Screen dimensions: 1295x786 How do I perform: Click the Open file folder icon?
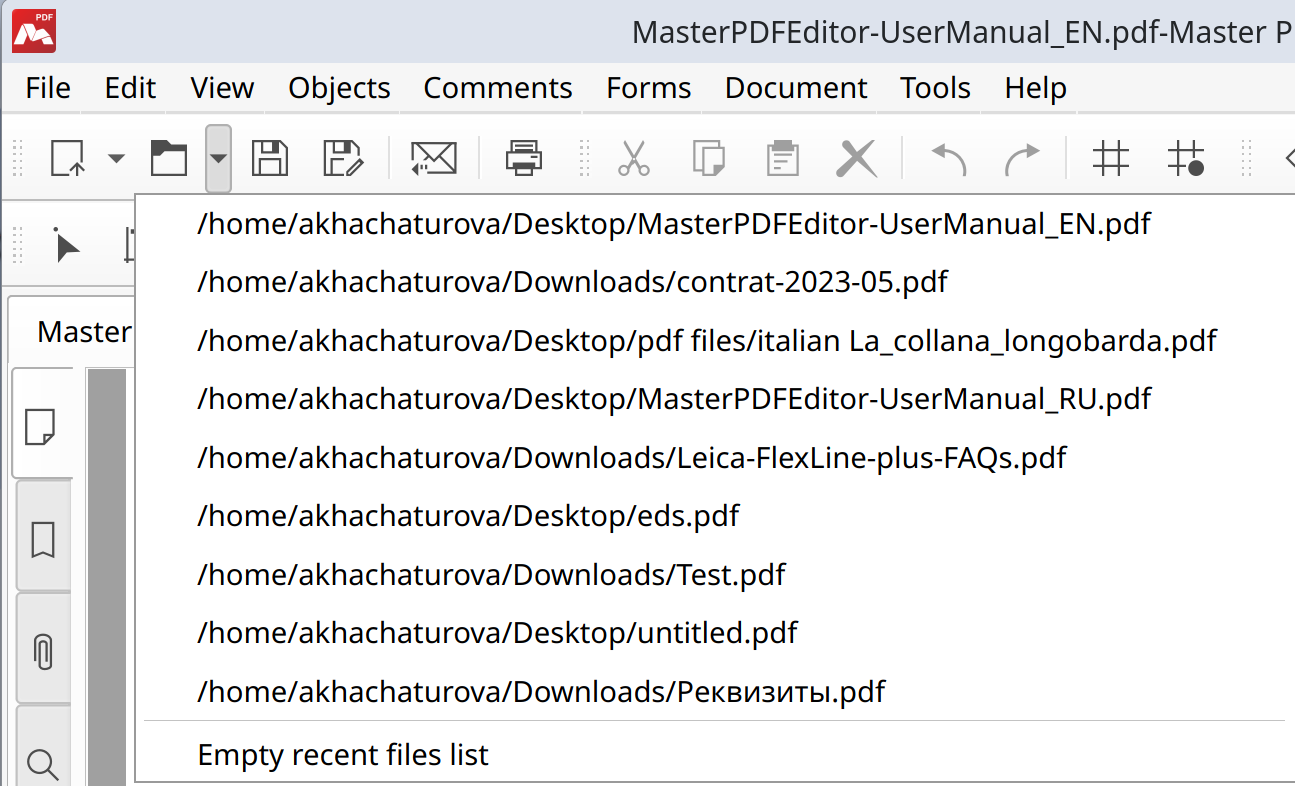[x=170, y=158]
